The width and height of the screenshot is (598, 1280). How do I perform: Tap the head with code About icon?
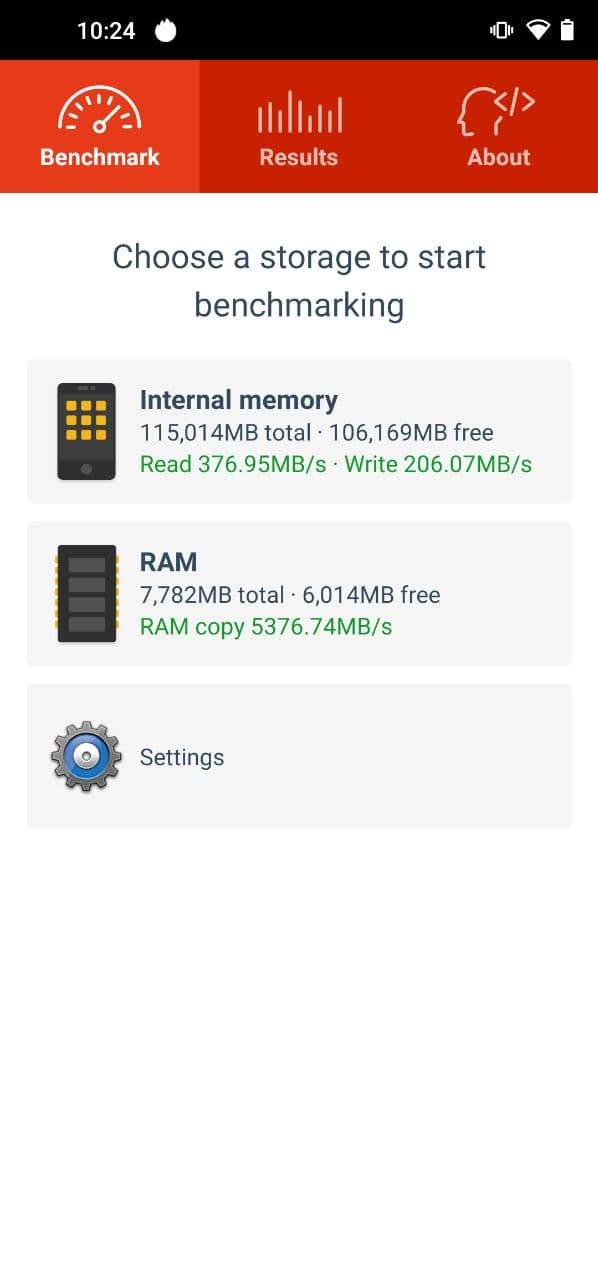(x=498, y=110)
